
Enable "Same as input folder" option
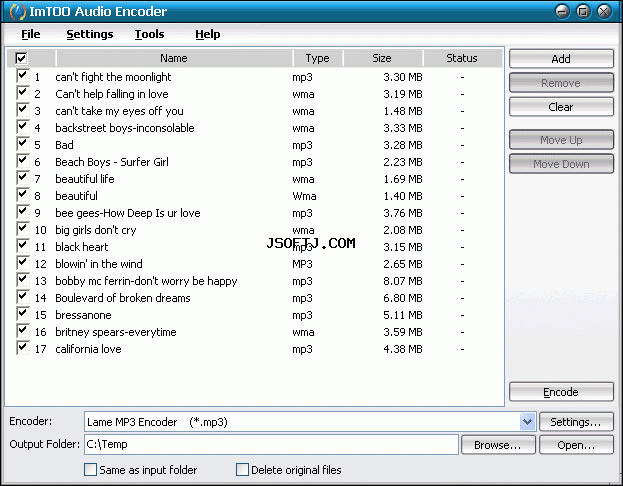pos(90,470)
